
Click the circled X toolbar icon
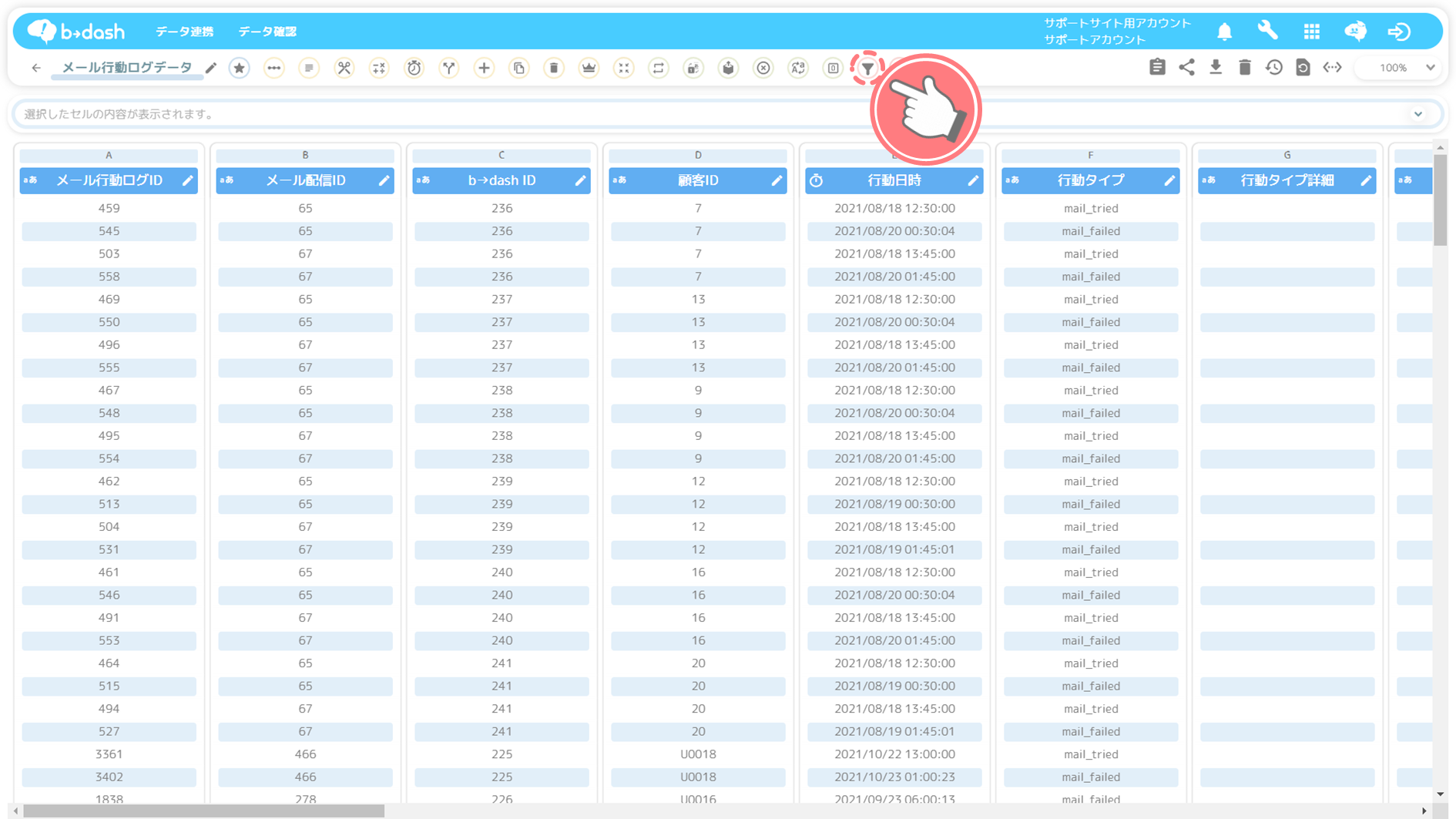pyautogui.click(x=763, y=69)
